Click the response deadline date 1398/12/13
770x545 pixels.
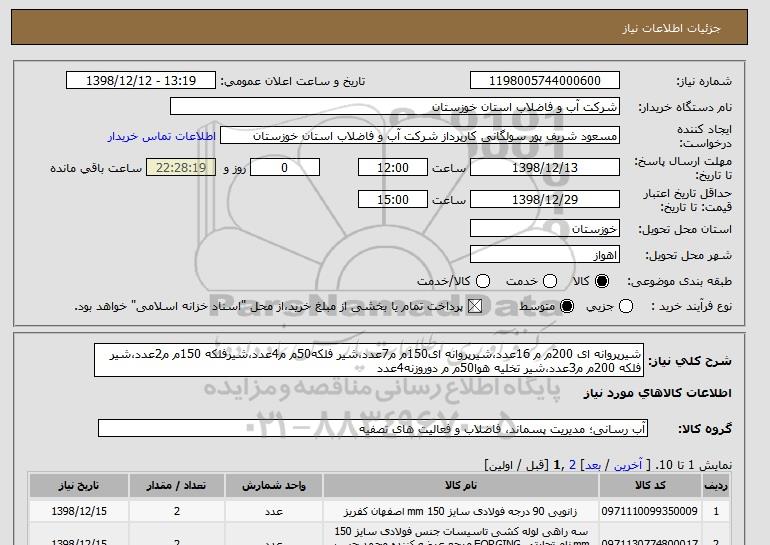(x=545, y=167)
